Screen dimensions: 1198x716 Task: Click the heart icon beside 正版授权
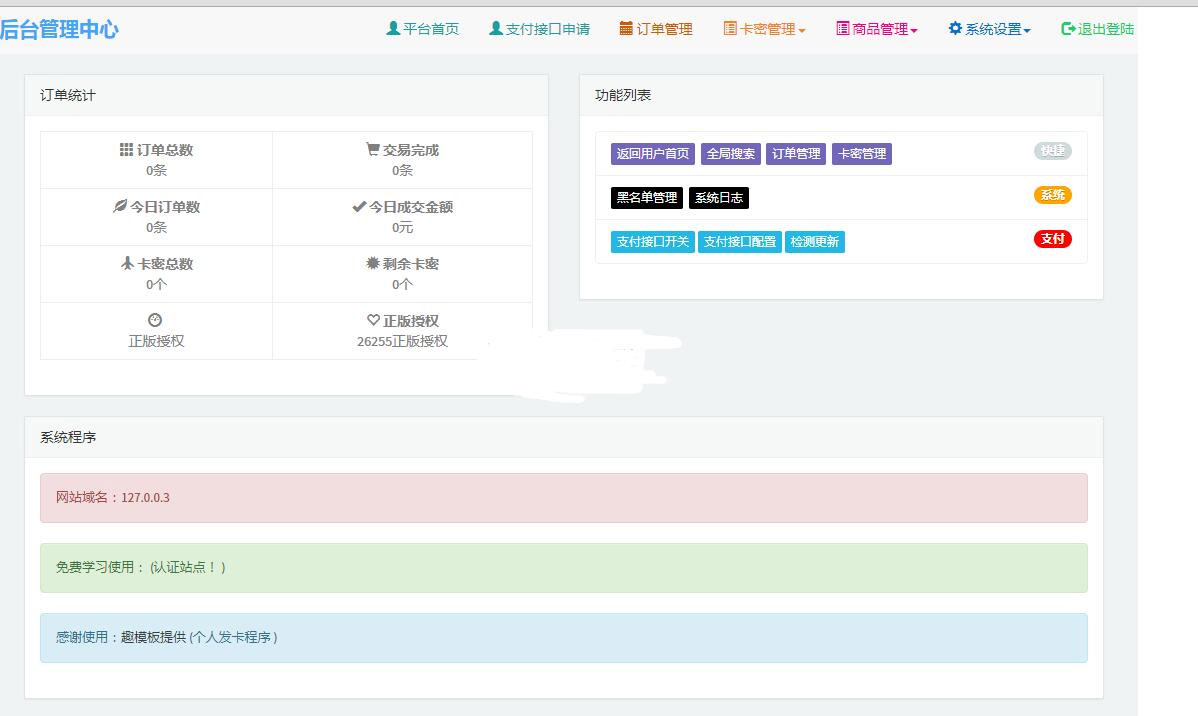(373, 321)
